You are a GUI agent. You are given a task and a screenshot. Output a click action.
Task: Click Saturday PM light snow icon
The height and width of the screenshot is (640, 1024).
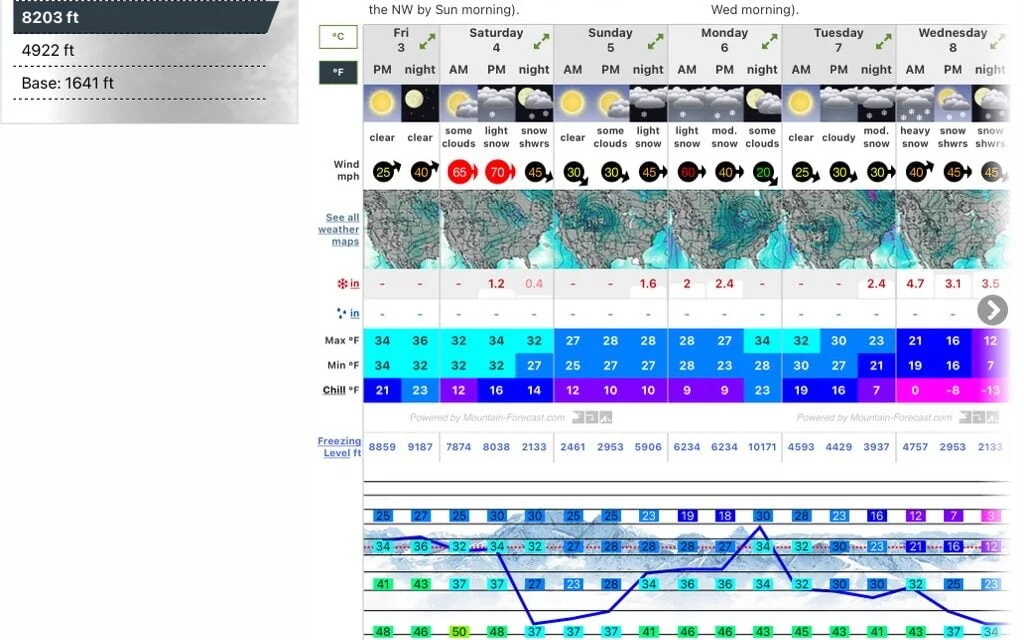496,103
